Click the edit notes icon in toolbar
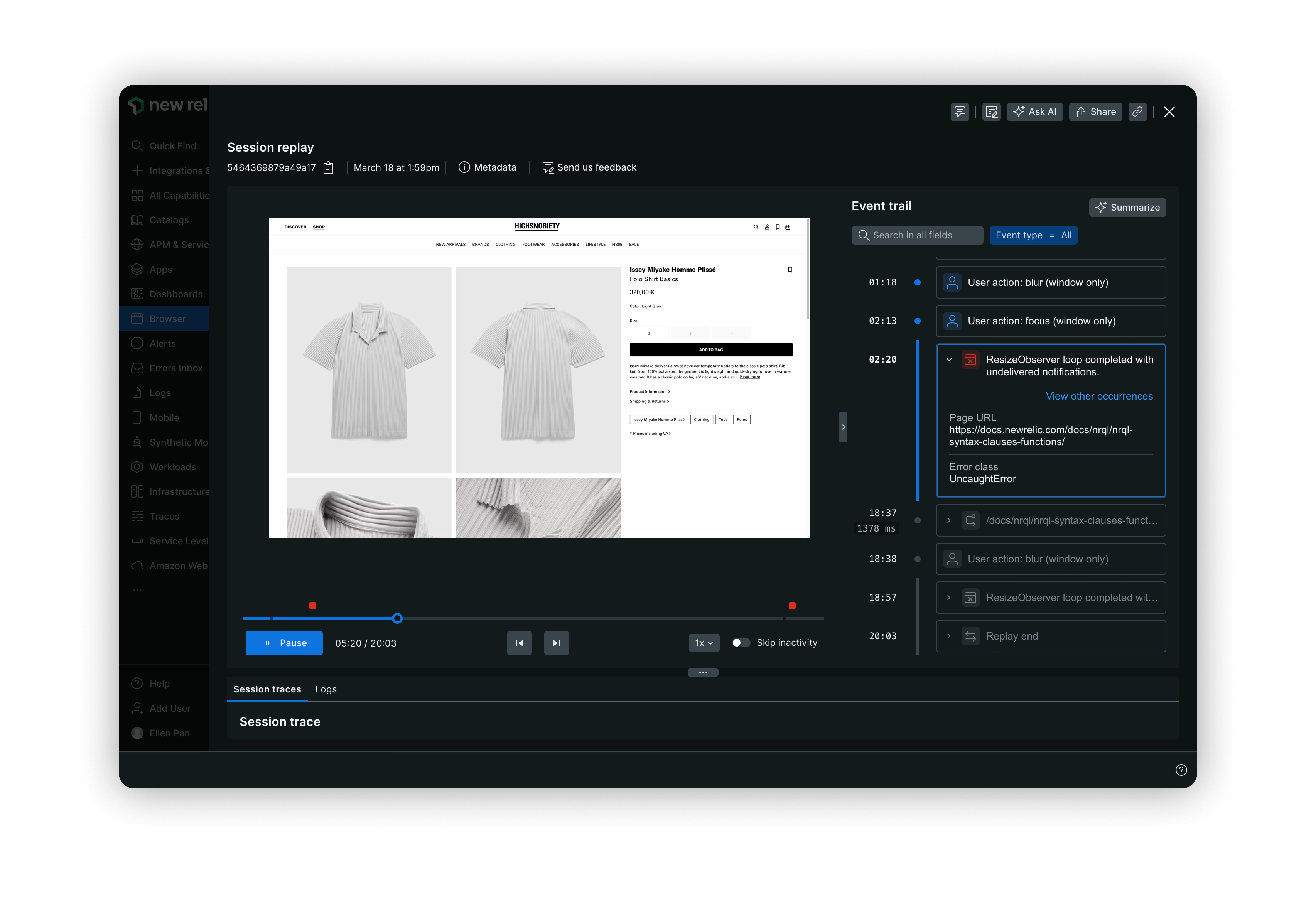The image size is (1316, 905). coord(991,112)
